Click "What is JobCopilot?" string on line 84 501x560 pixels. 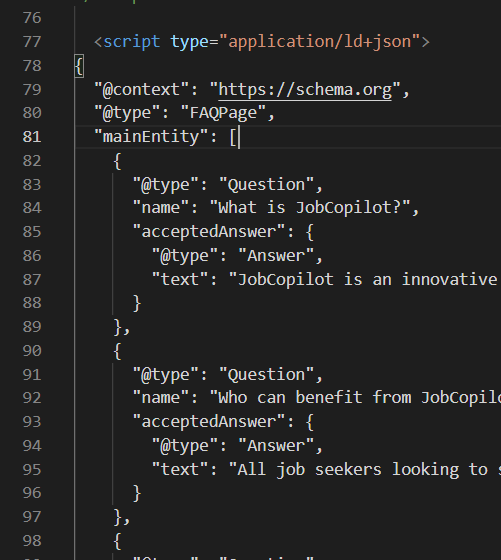310,208
